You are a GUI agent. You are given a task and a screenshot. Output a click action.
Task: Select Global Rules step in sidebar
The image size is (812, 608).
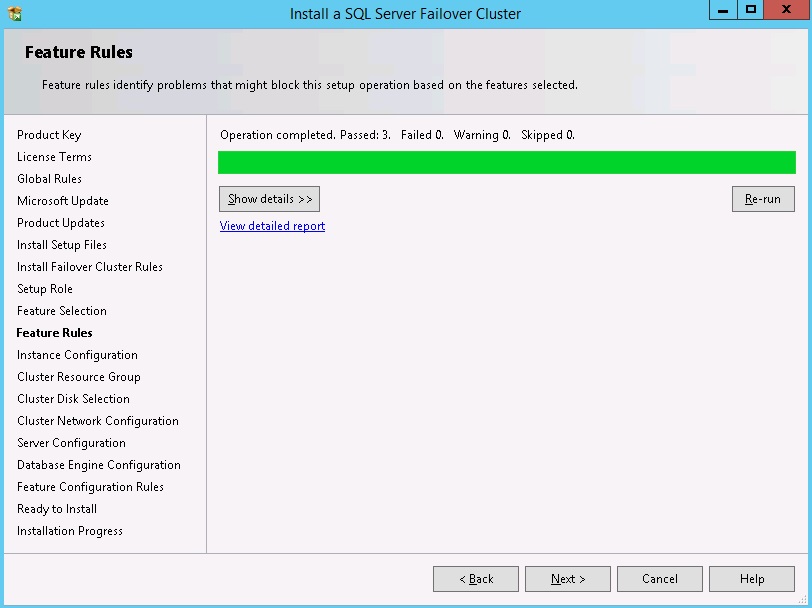49,179
